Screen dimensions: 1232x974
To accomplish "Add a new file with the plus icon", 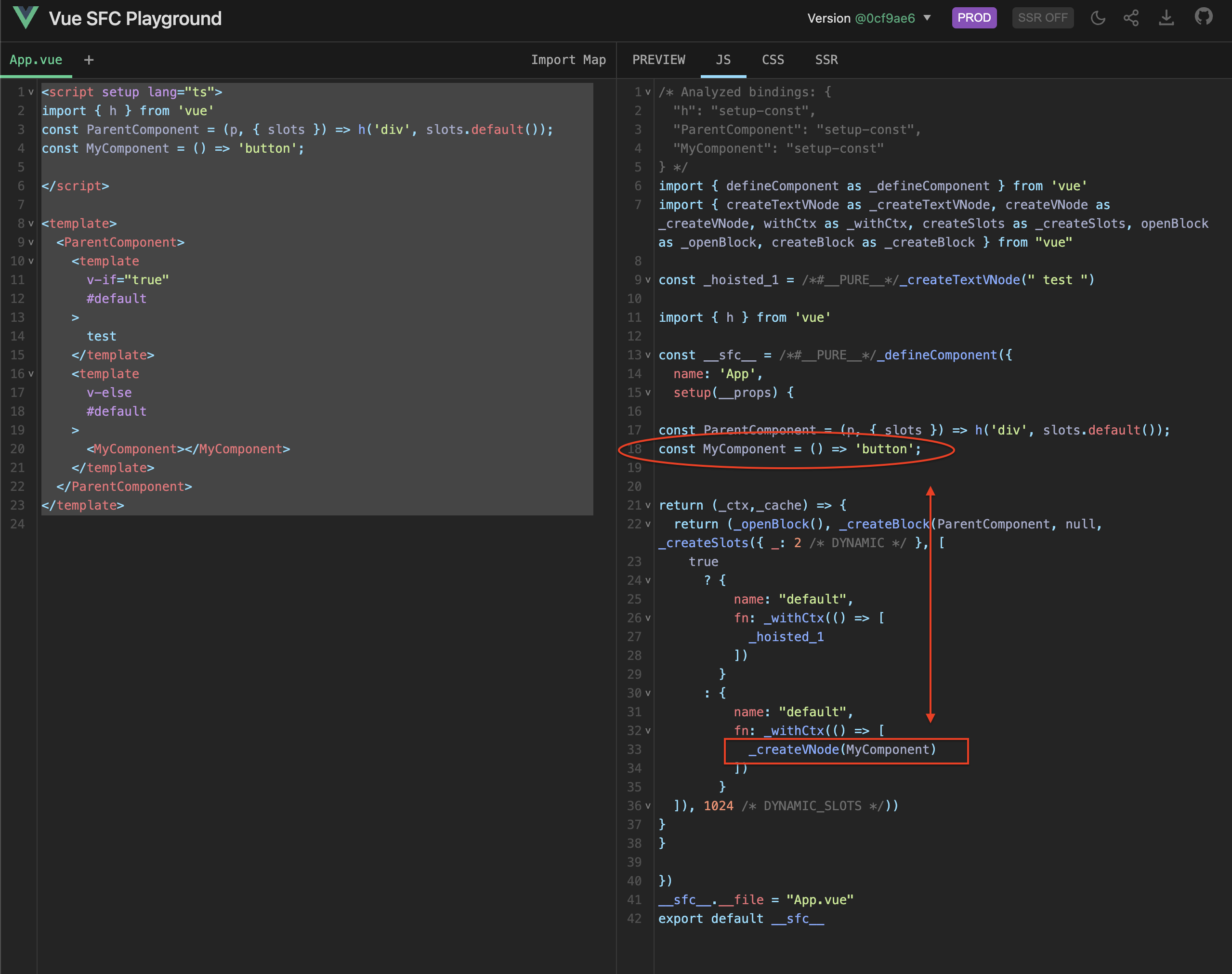I will coord(89,59).
